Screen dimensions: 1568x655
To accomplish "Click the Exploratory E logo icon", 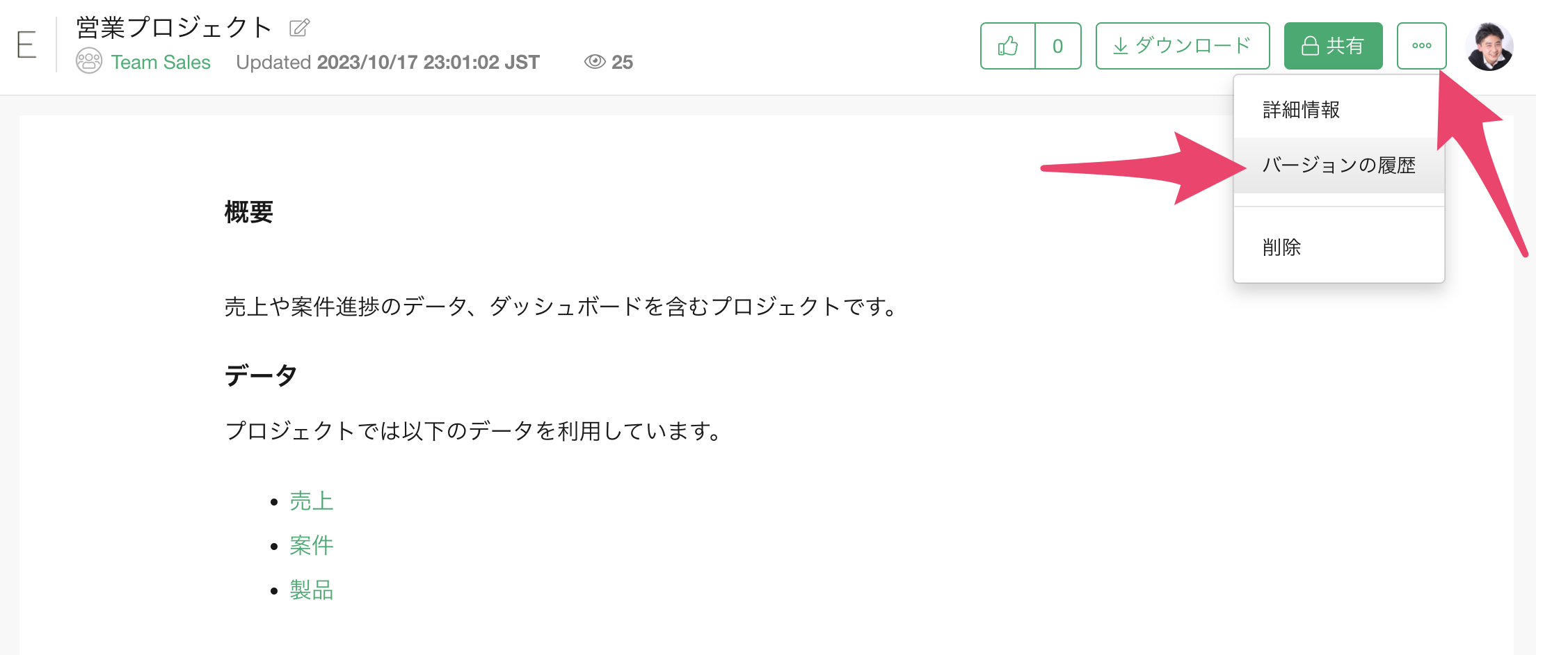I will click(x=26, y=45).
